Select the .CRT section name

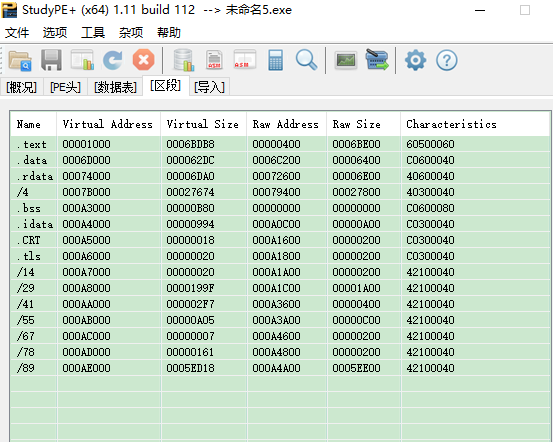(29, 240)
